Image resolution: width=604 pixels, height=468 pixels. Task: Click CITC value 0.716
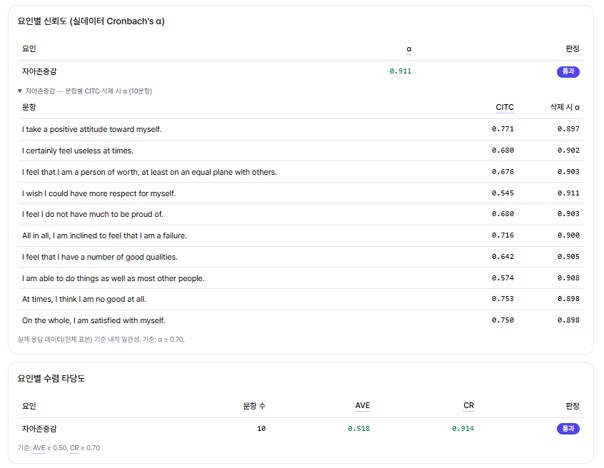pyautogui.click(x=503, y=235)
